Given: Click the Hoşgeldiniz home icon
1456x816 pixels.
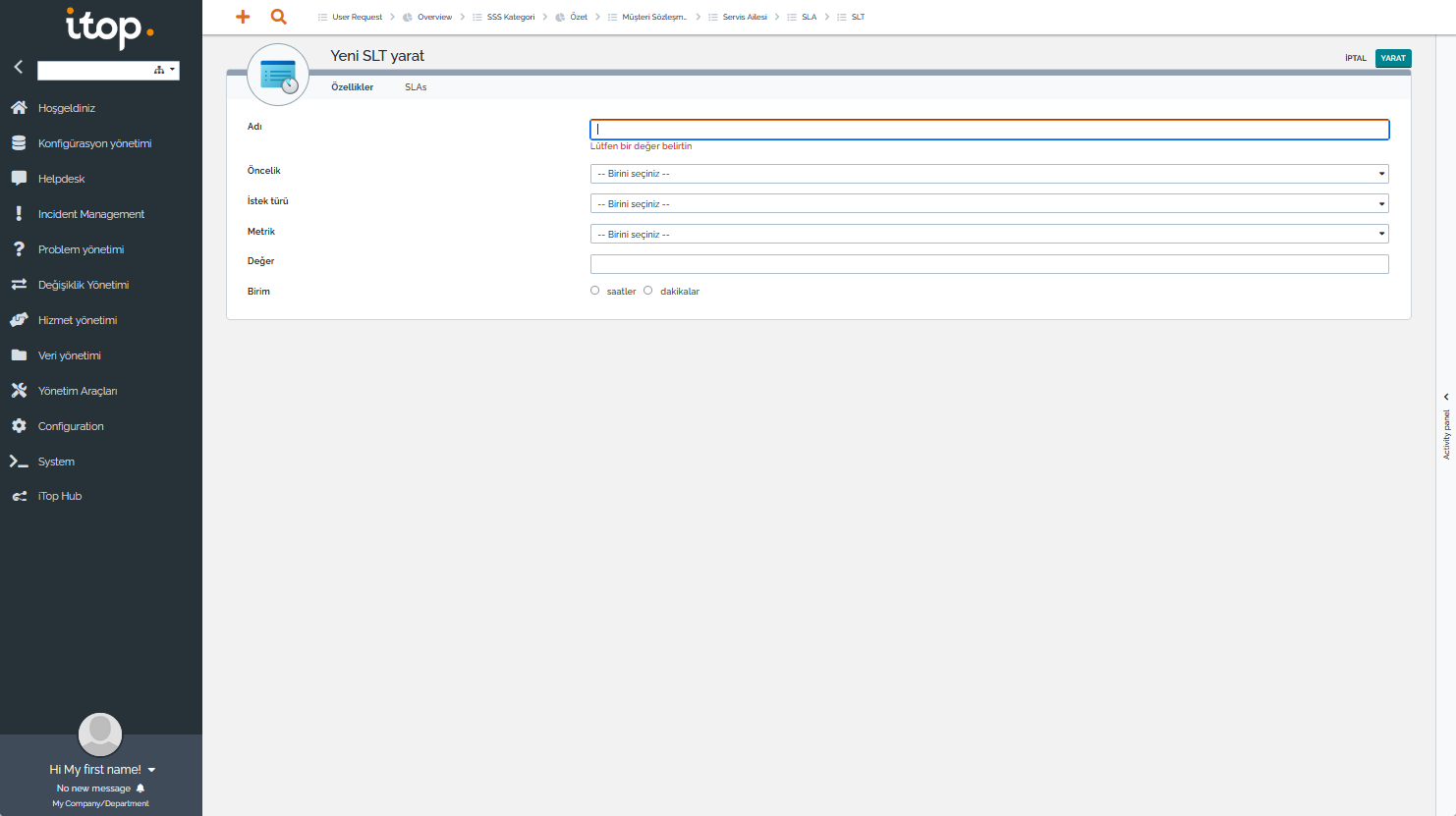Looking at the screenshot, I should 19,108.
